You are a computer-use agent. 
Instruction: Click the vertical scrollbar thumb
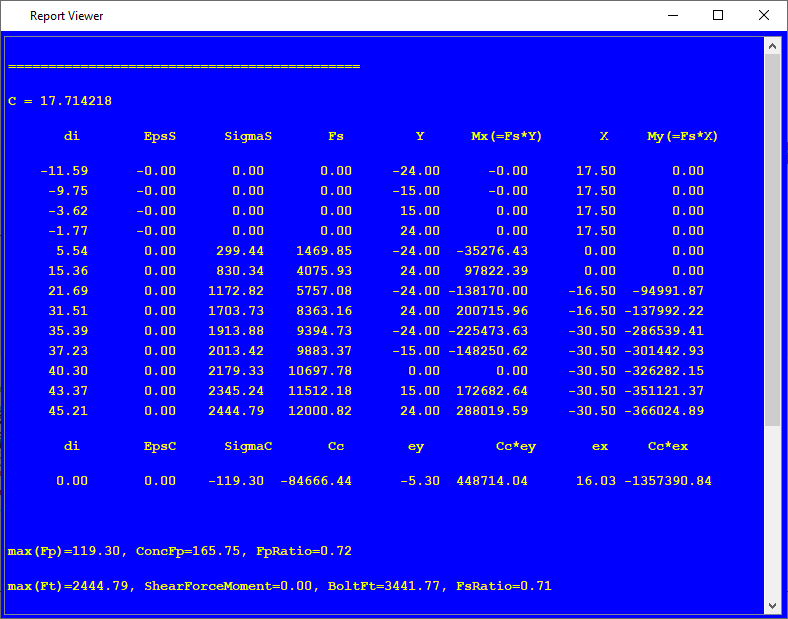pyautogui.click(x=772, y=240)
